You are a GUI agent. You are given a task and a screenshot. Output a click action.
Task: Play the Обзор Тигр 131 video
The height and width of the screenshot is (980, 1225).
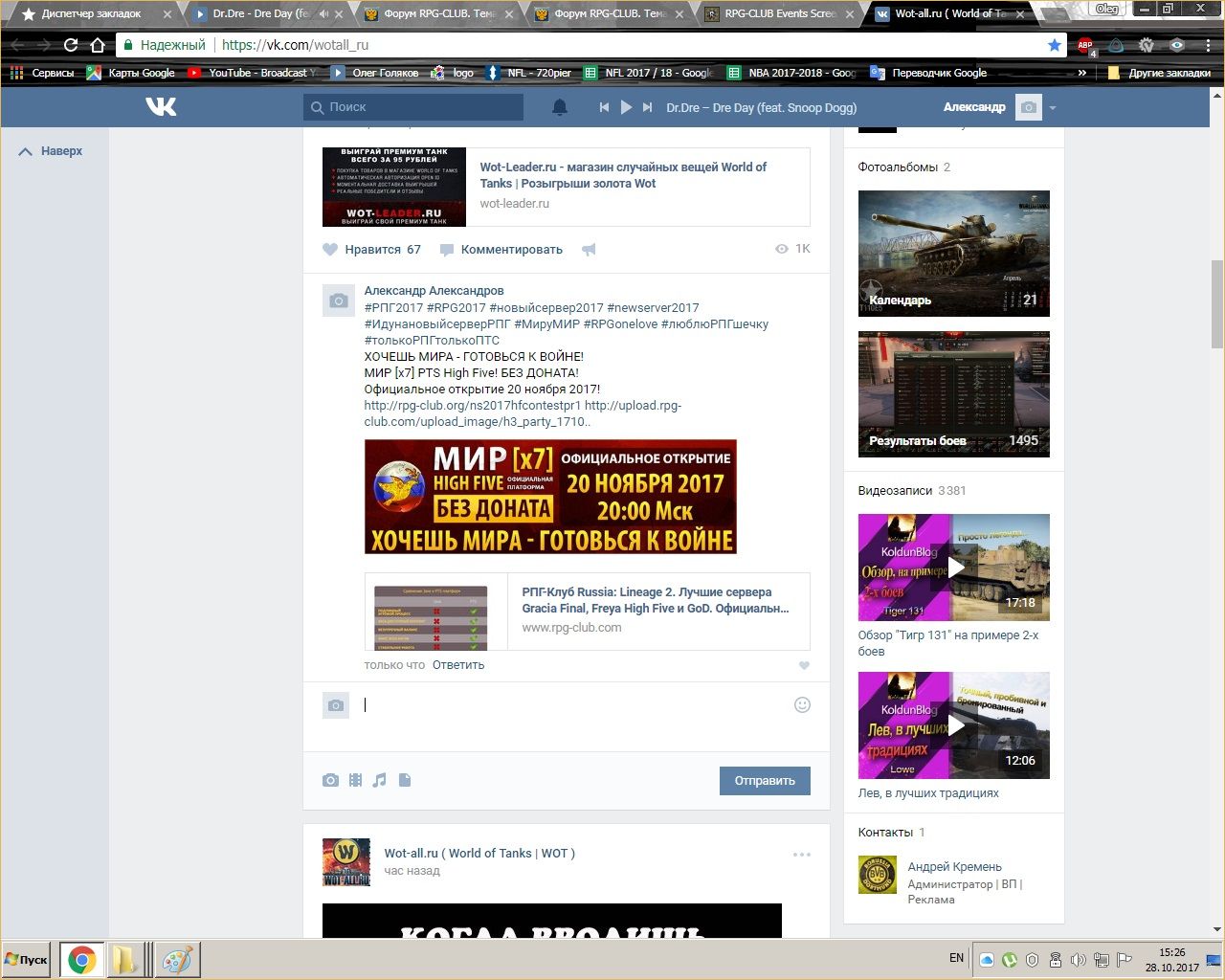click(954, 568)
